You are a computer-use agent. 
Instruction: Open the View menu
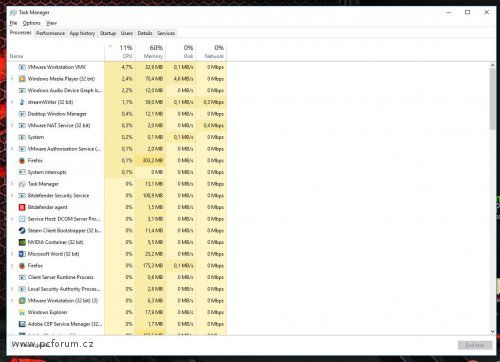(51, 23)
